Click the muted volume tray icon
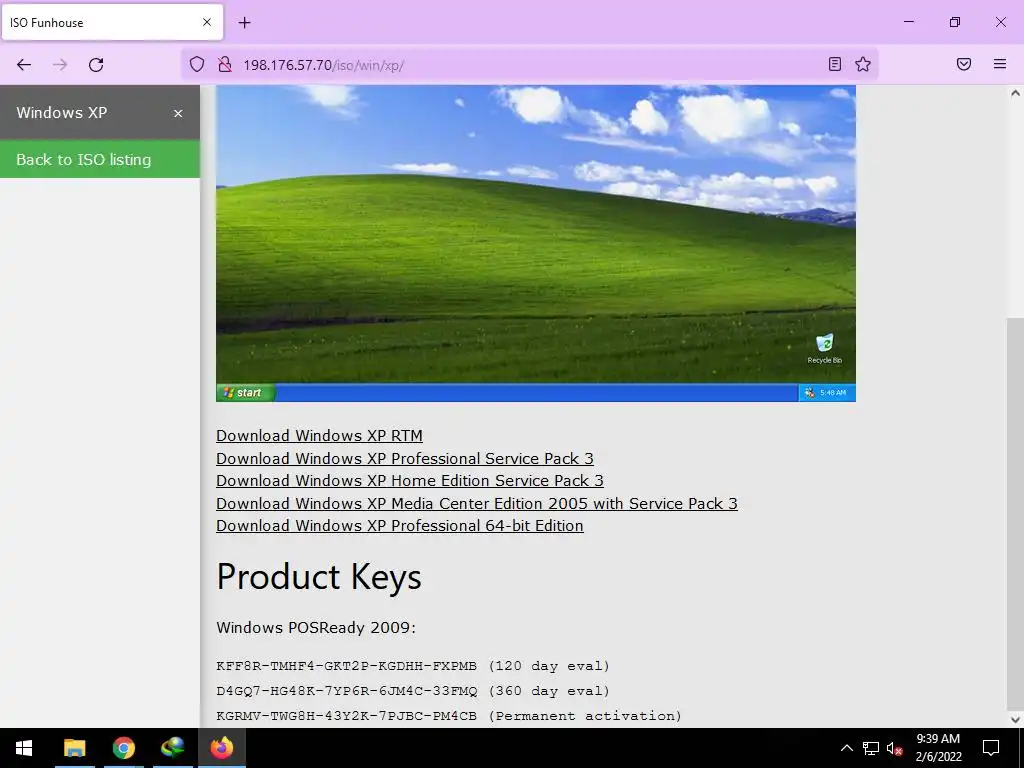Viewport: 1024px width, 768px height. point(894,748)
